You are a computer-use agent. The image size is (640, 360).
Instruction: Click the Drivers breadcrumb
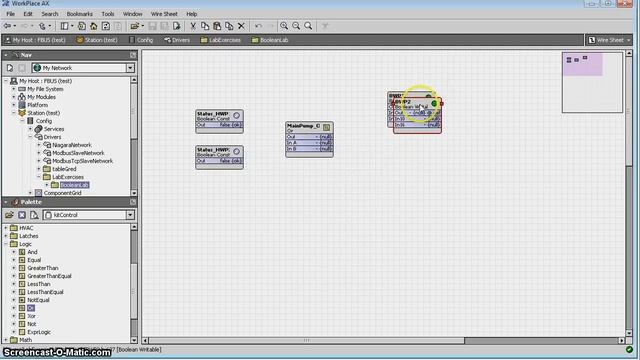(177, 40)
